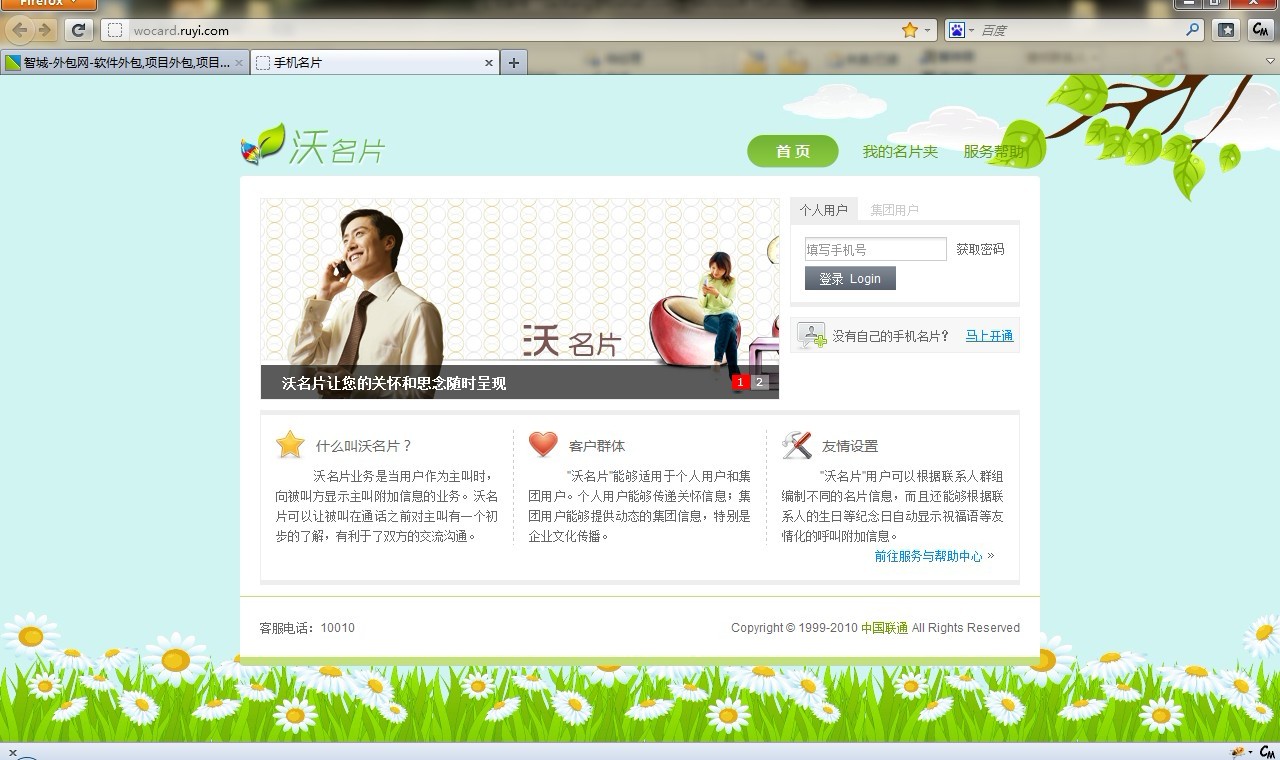Expand the search engine selector dropdown arrow
Screen dimensions: 1280x760
[971, 30]
